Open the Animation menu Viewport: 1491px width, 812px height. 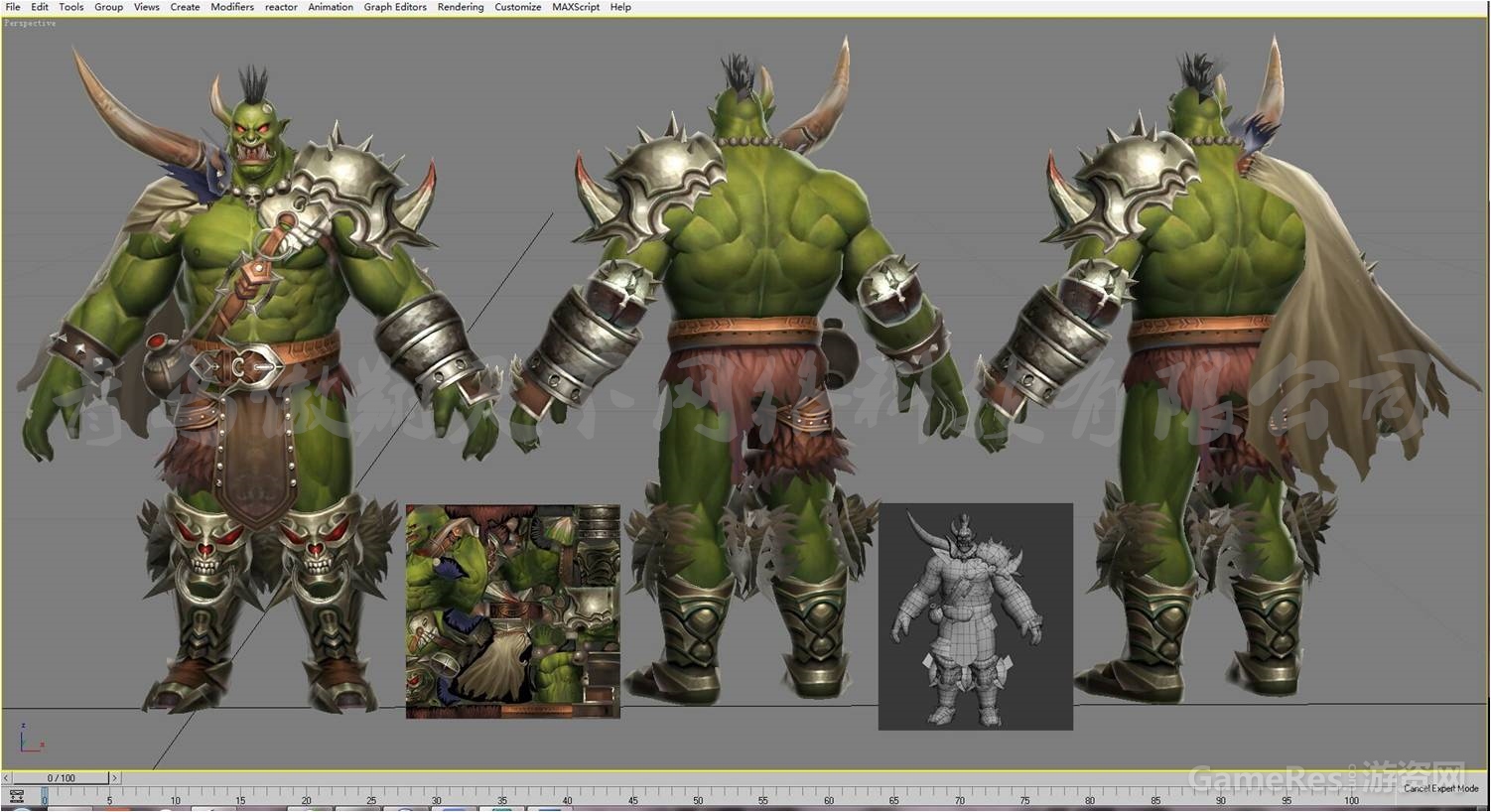click(331, 7)
